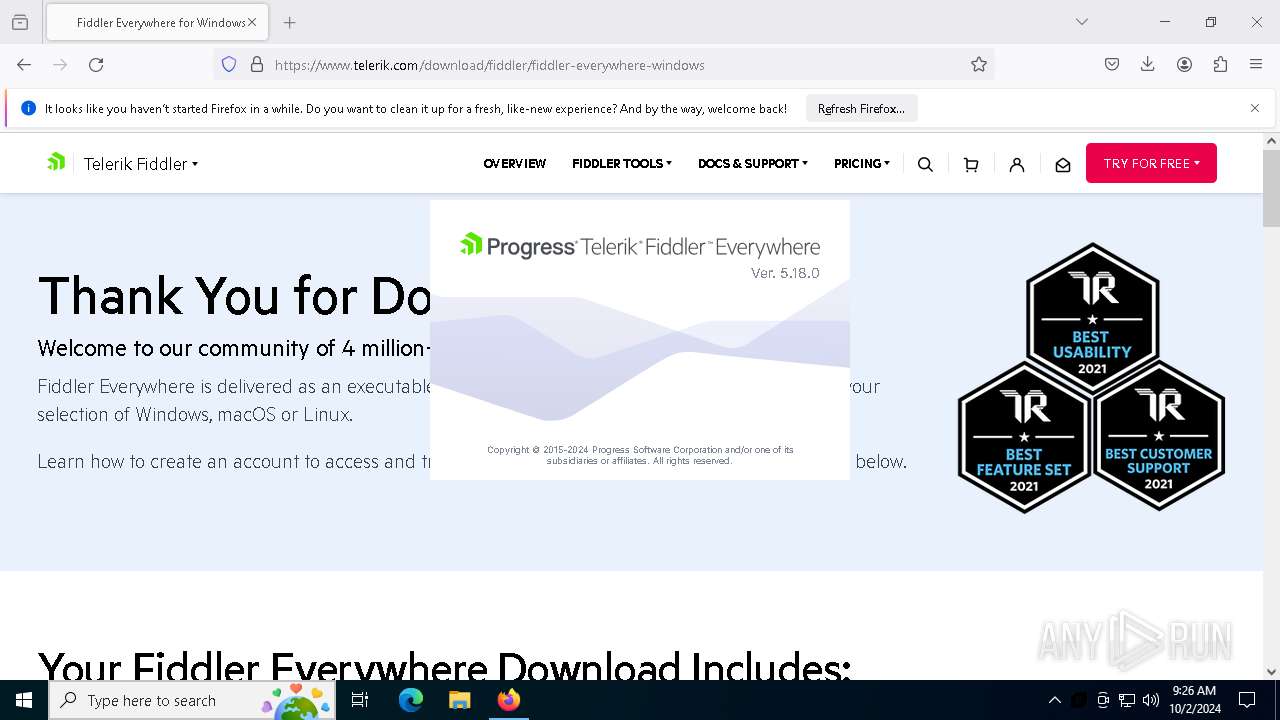Open the shopping cart icon

(x=971, y=164)
